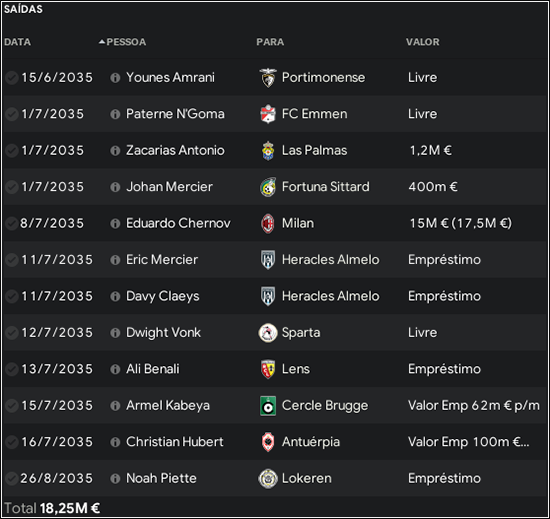Click the sort arrow beside Pessoa
The height and width of the screenshot is (519, 550).
click(102, 42)
